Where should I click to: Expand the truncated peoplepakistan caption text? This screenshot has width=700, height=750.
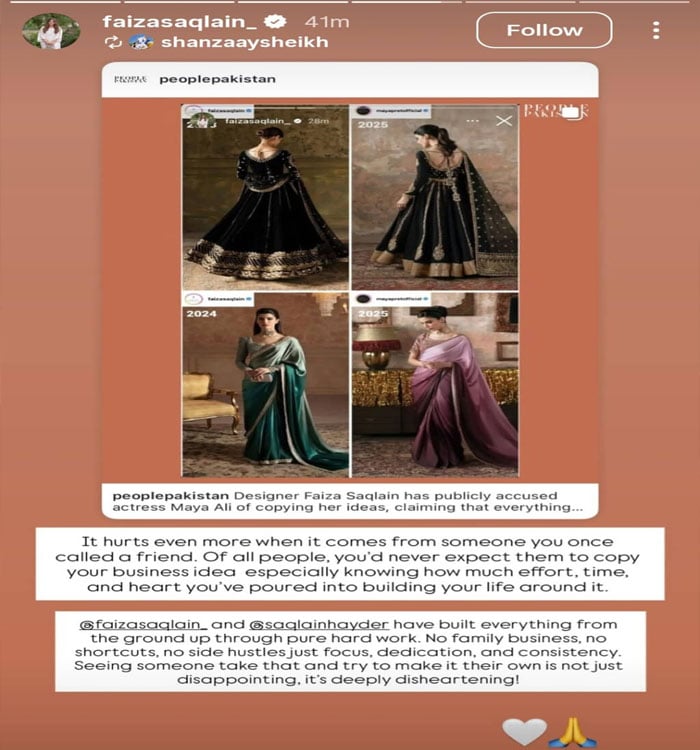[348, 502]
